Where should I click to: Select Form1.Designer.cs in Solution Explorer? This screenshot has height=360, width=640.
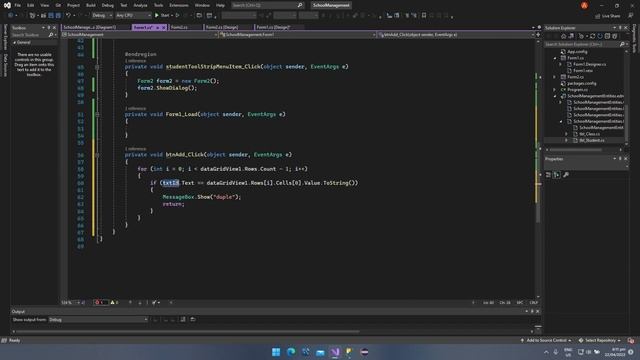coord(589,64)
